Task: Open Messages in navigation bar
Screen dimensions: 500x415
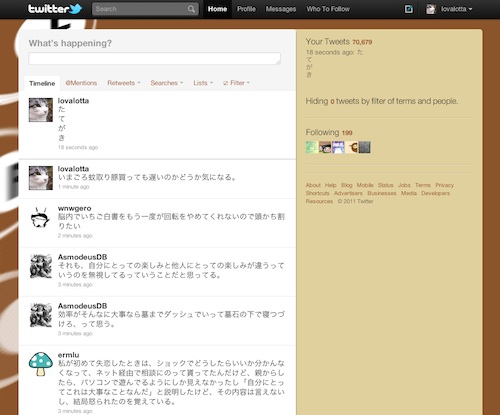Action: coord(281,9)
